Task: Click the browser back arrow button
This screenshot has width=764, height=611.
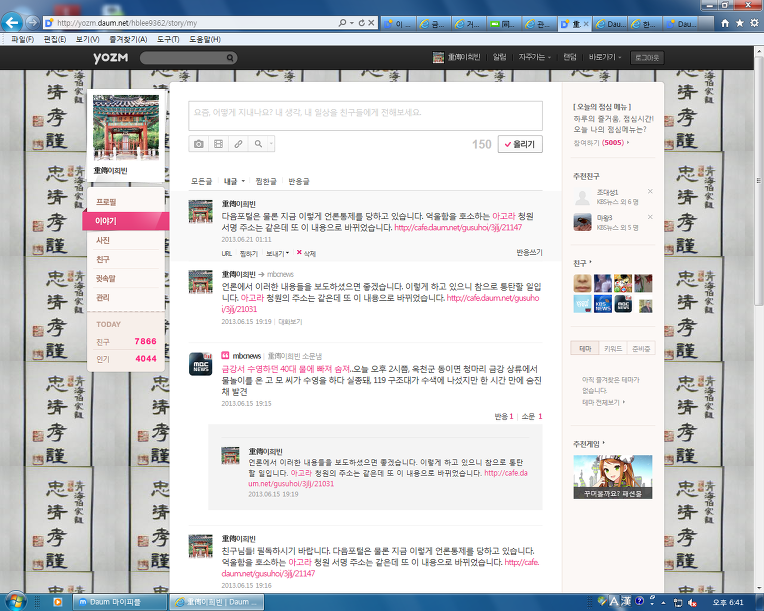Action: pos(12,22)
